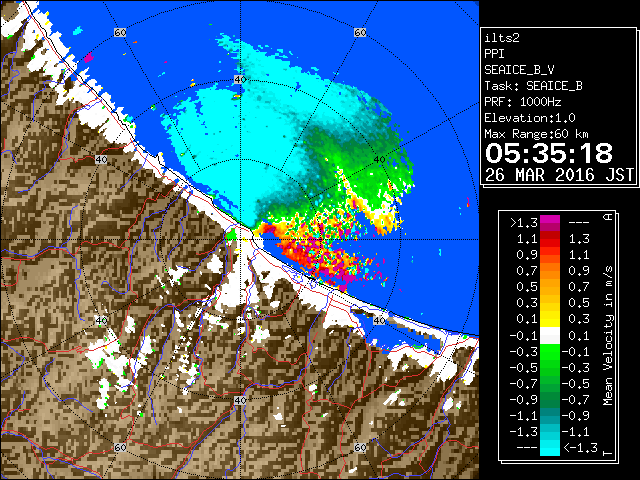Click the 'SEAICE_B_V' product name
640x480 pixels.
click(x=519, y=70)
